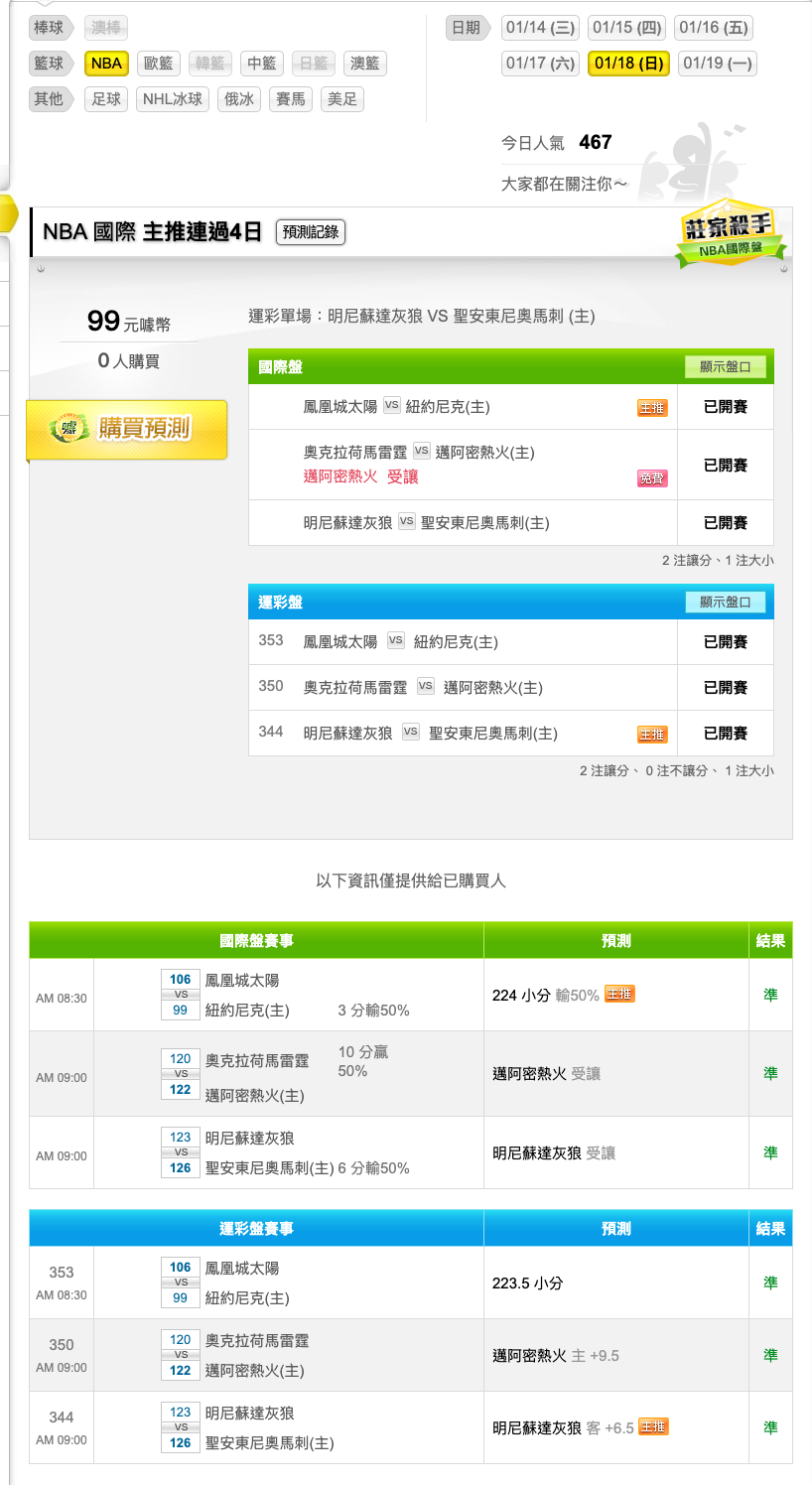
Task: Click the 免費 badge on 邁阿密熱火 row
Action: coord(652,478)
